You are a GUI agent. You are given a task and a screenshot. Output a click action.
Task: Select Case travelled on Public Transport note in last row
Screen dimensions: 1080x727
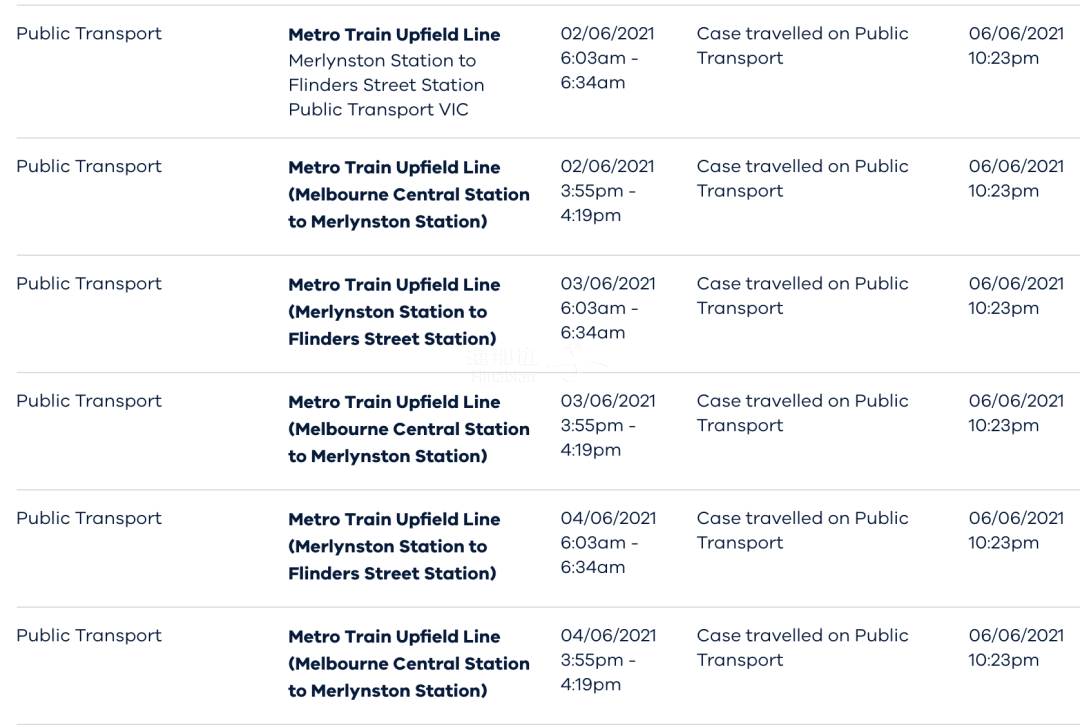click(802, 647)
